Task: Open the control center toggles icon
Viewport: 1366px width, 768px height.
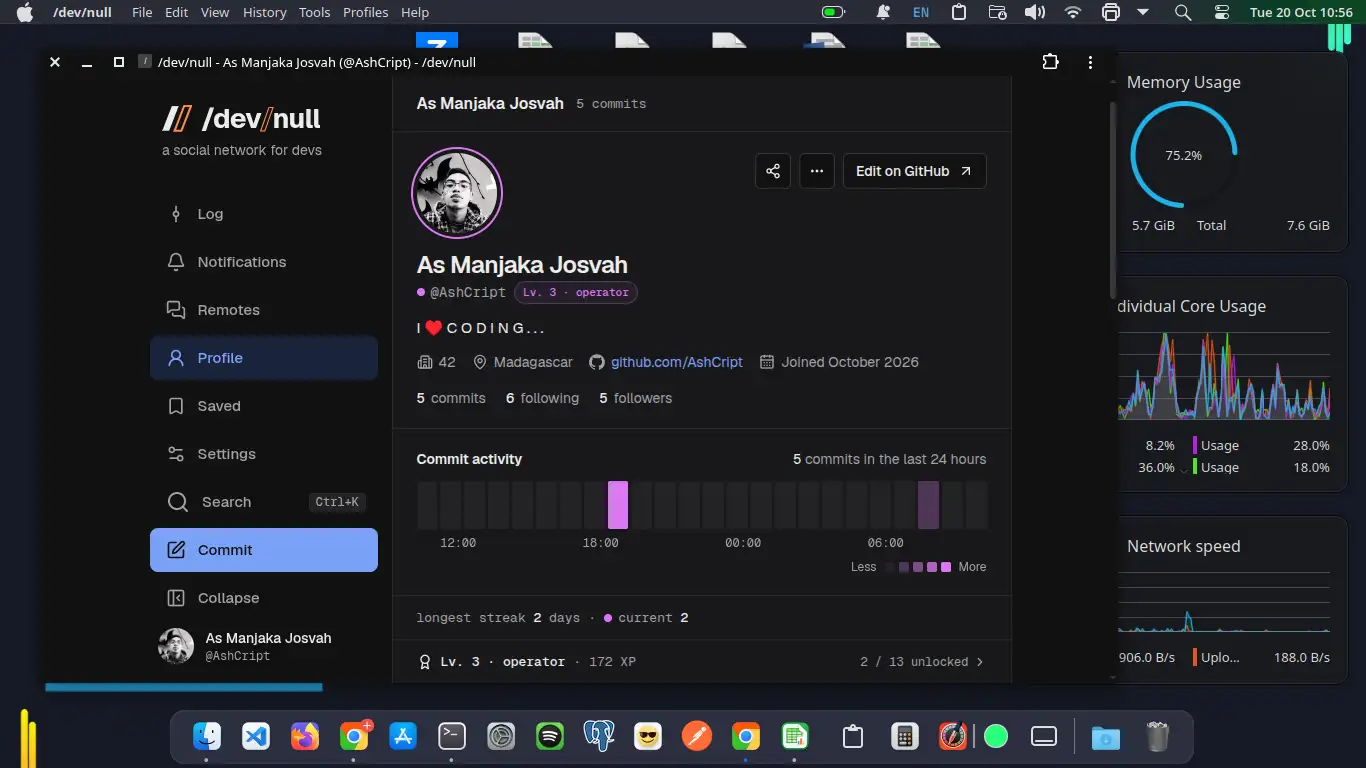Action: pos(1222,13)
